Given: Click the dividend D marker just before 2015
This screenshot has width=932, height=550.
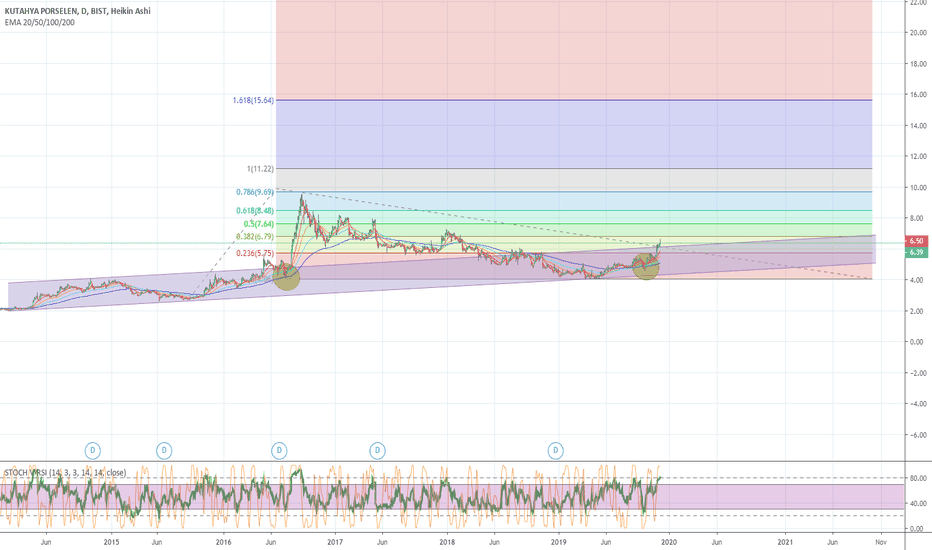Looking at the screenshot, I should [93, 451].
